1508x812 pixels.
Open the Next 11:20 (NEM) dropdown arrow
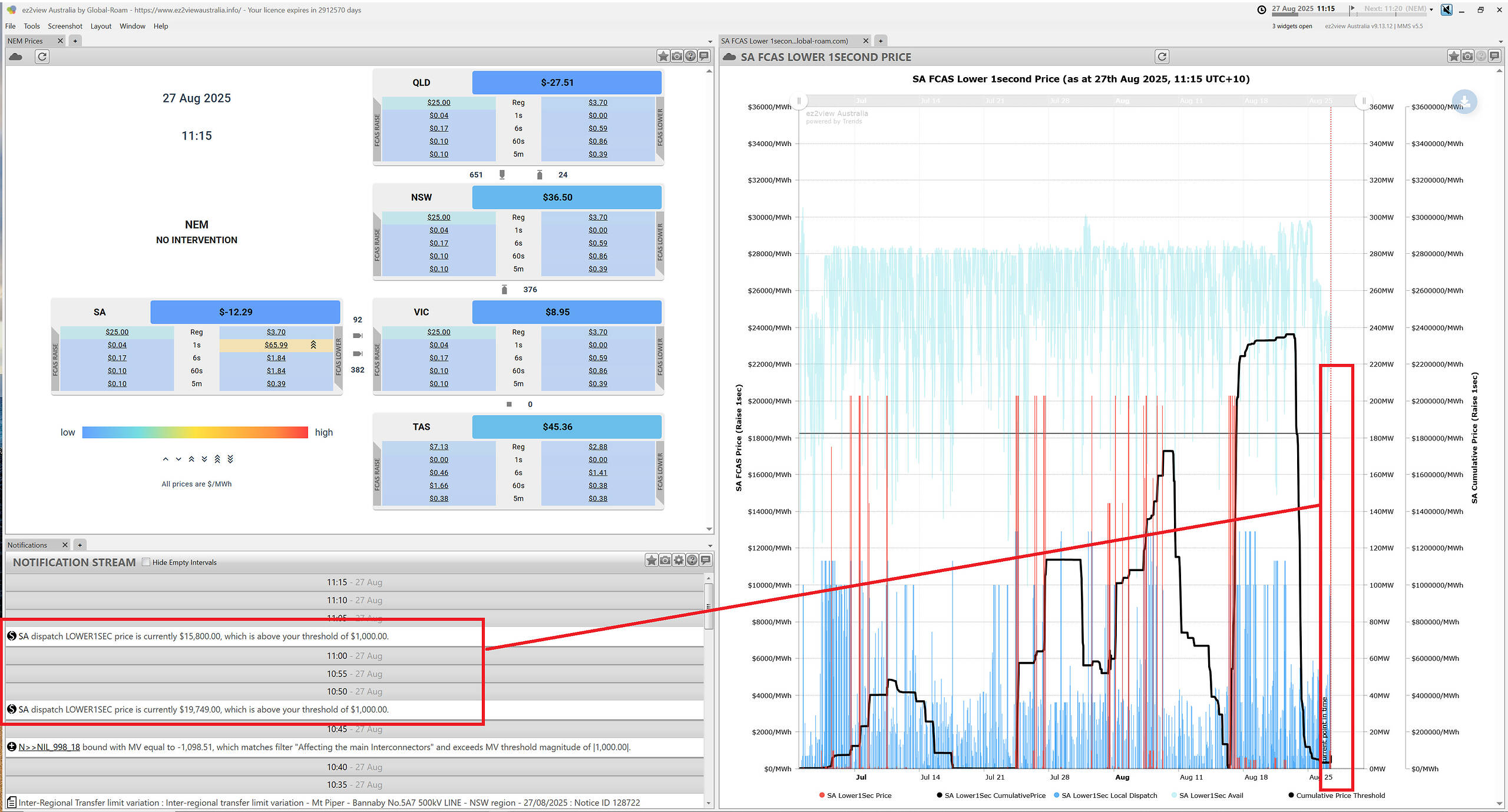click(x=1431, y=9)
